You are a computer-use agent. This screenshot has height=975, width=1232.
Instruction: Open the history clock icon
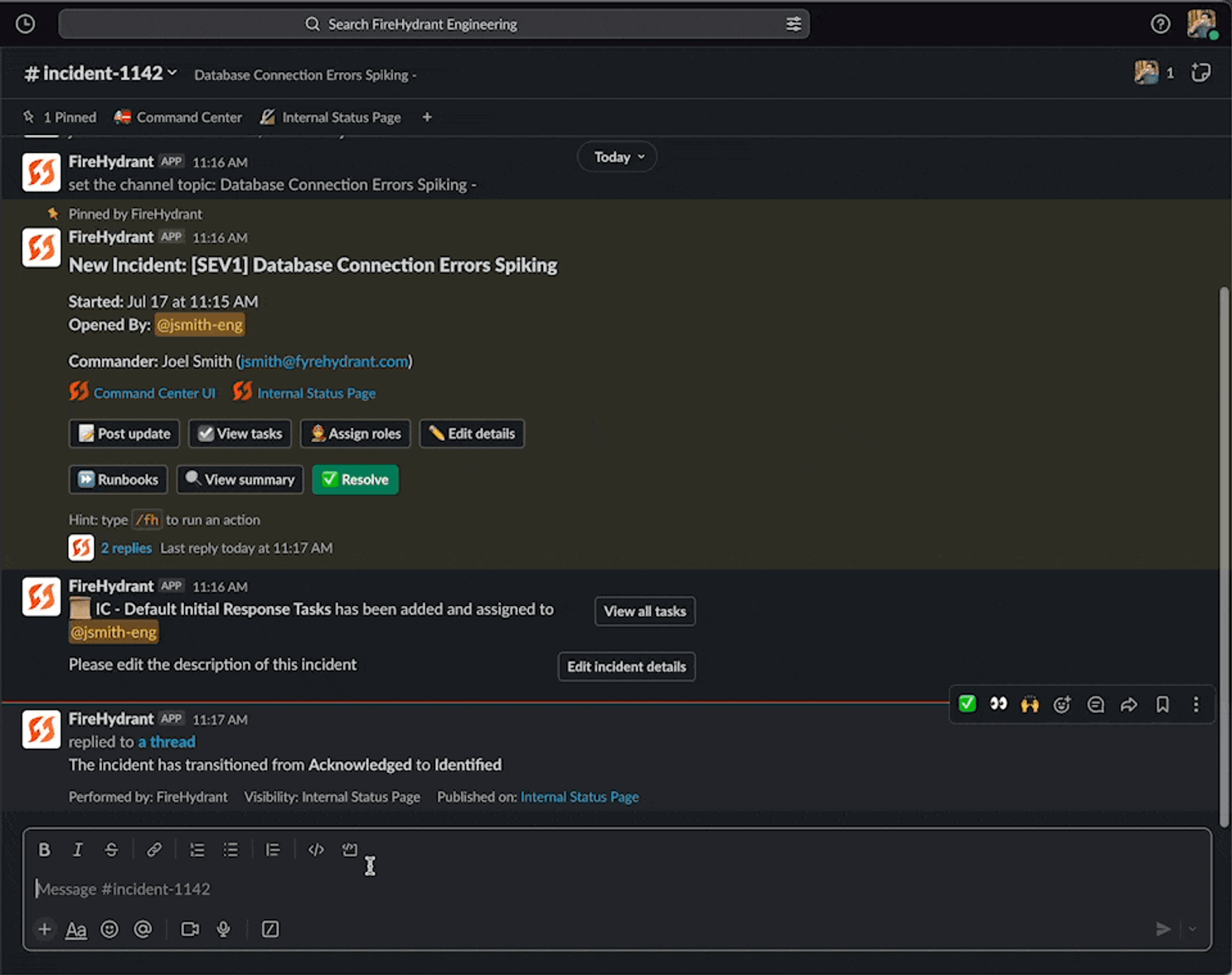[26, 24]
